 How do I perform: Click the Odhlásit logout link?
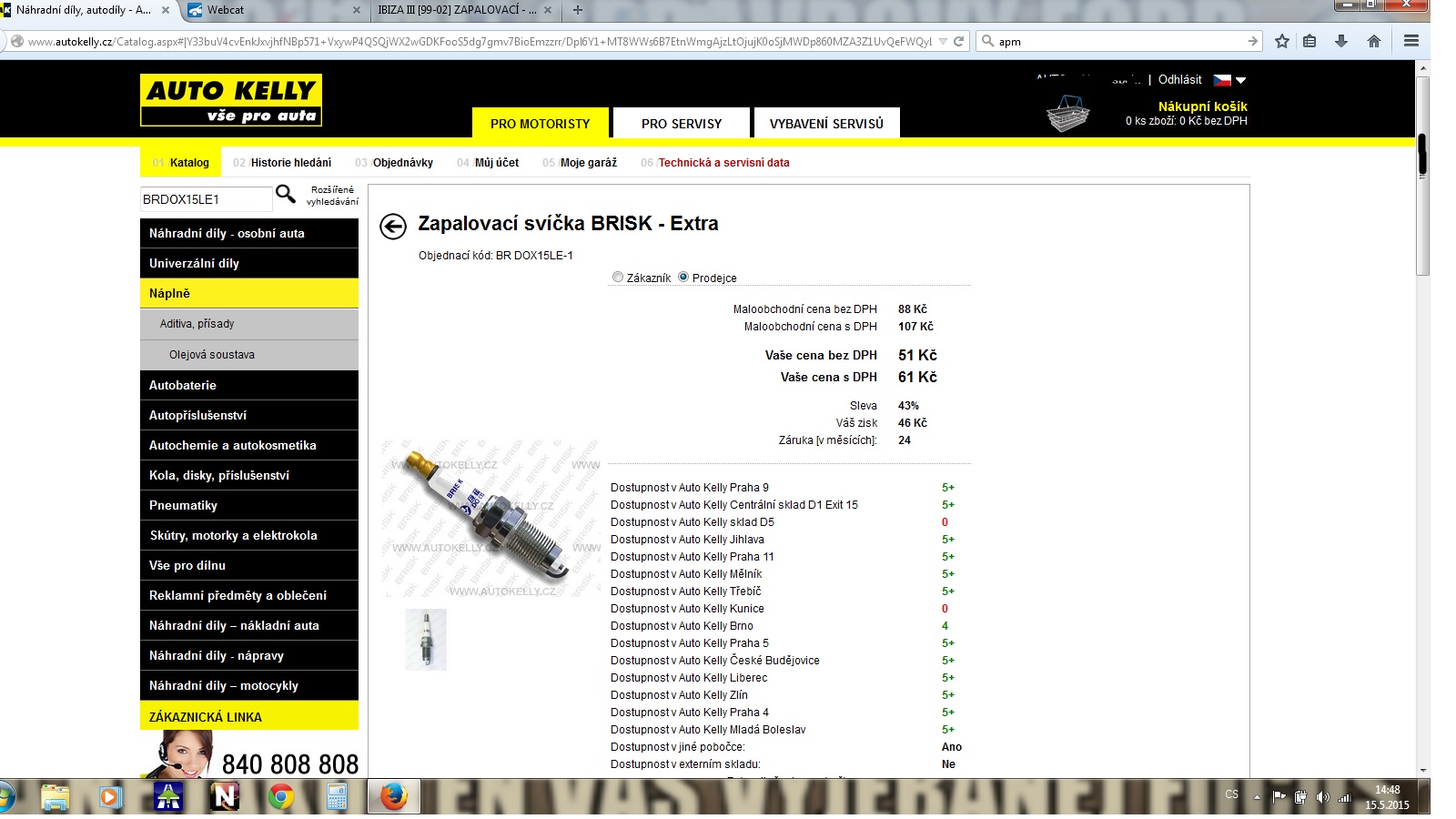tap(1179, 80)
